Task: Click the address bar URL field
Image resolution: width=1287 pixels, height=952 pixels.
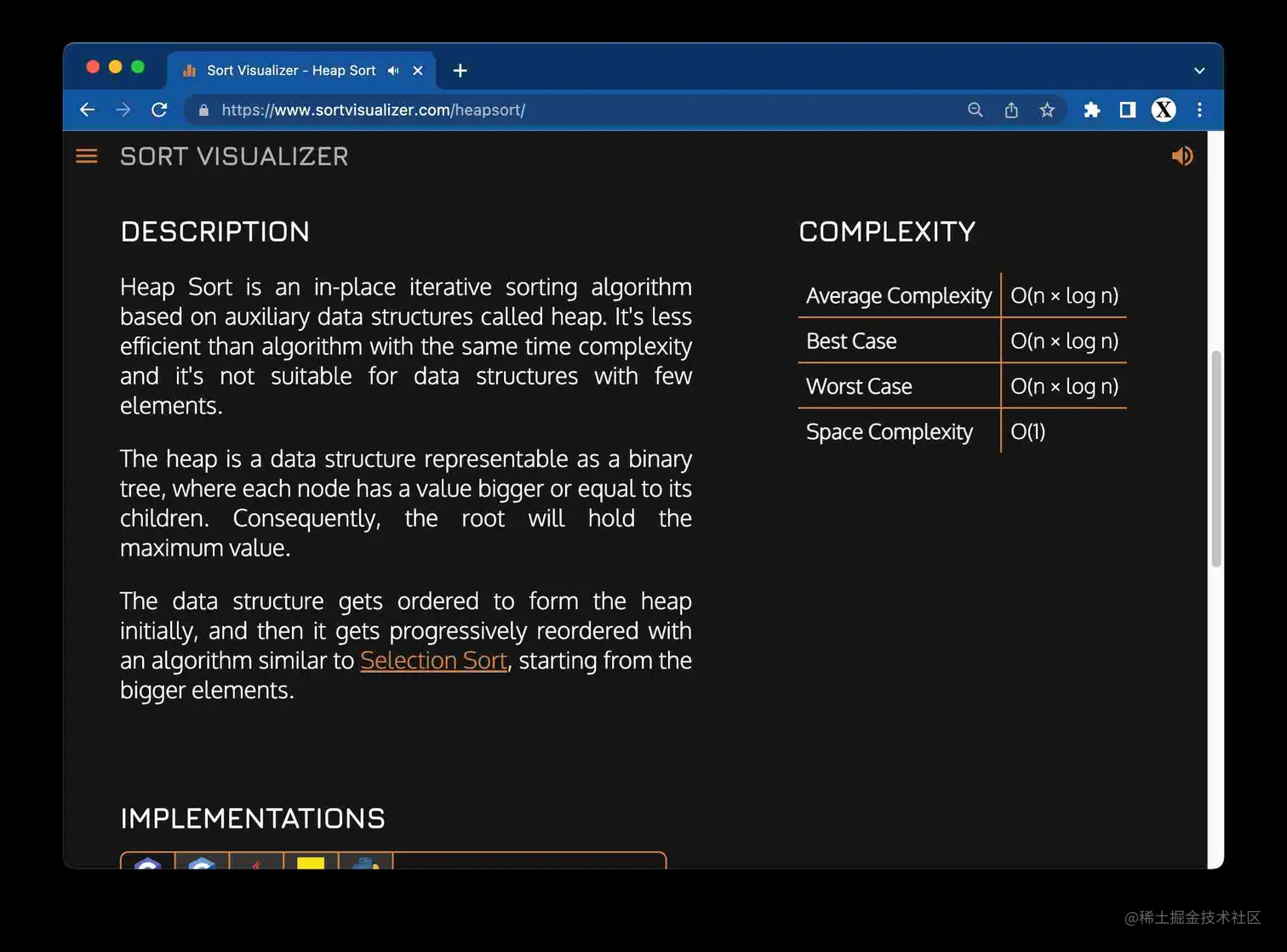Action: [x=375, y=110]
